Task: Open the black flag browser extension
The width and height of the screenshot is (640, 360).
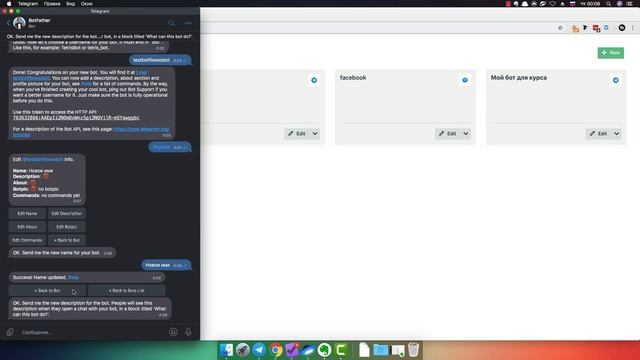Action: [x=585, y=28]
